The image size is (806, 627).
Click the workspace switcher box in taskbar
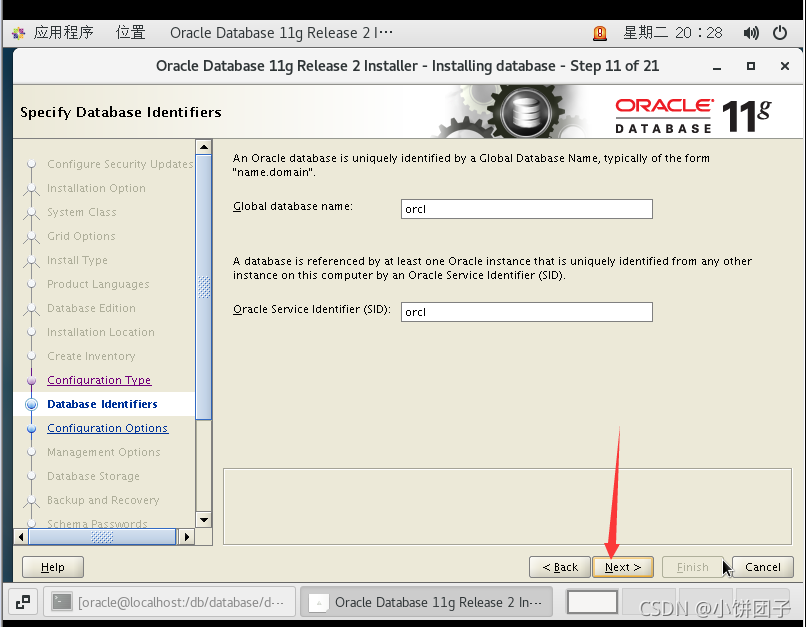point(592,602)
